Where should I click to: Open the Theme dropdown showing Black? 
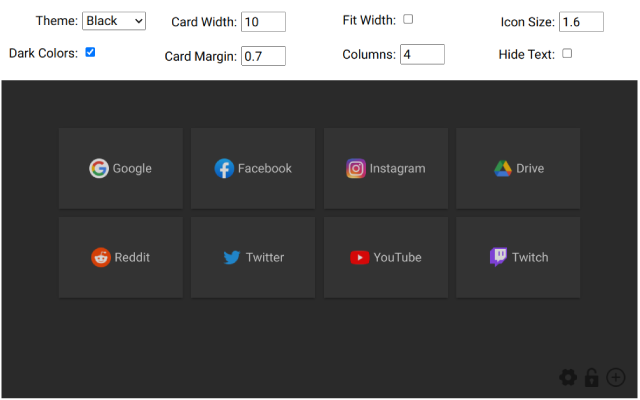coord(114,21)
